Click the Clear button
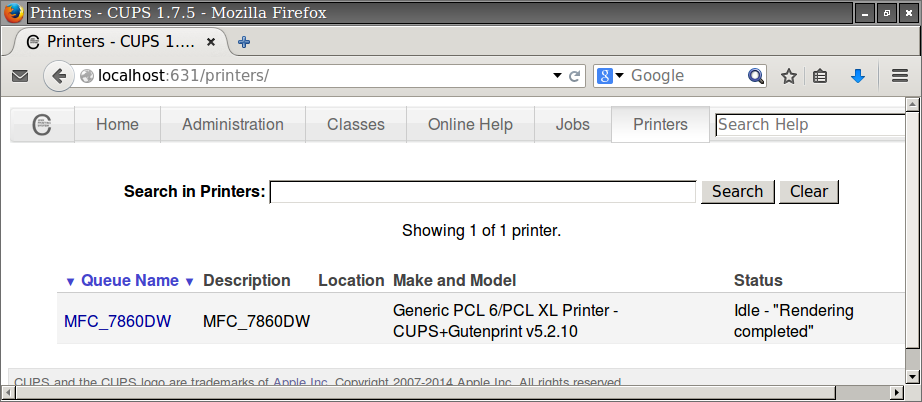The height and width of the screenshot is (402, 922). (809, 192)
